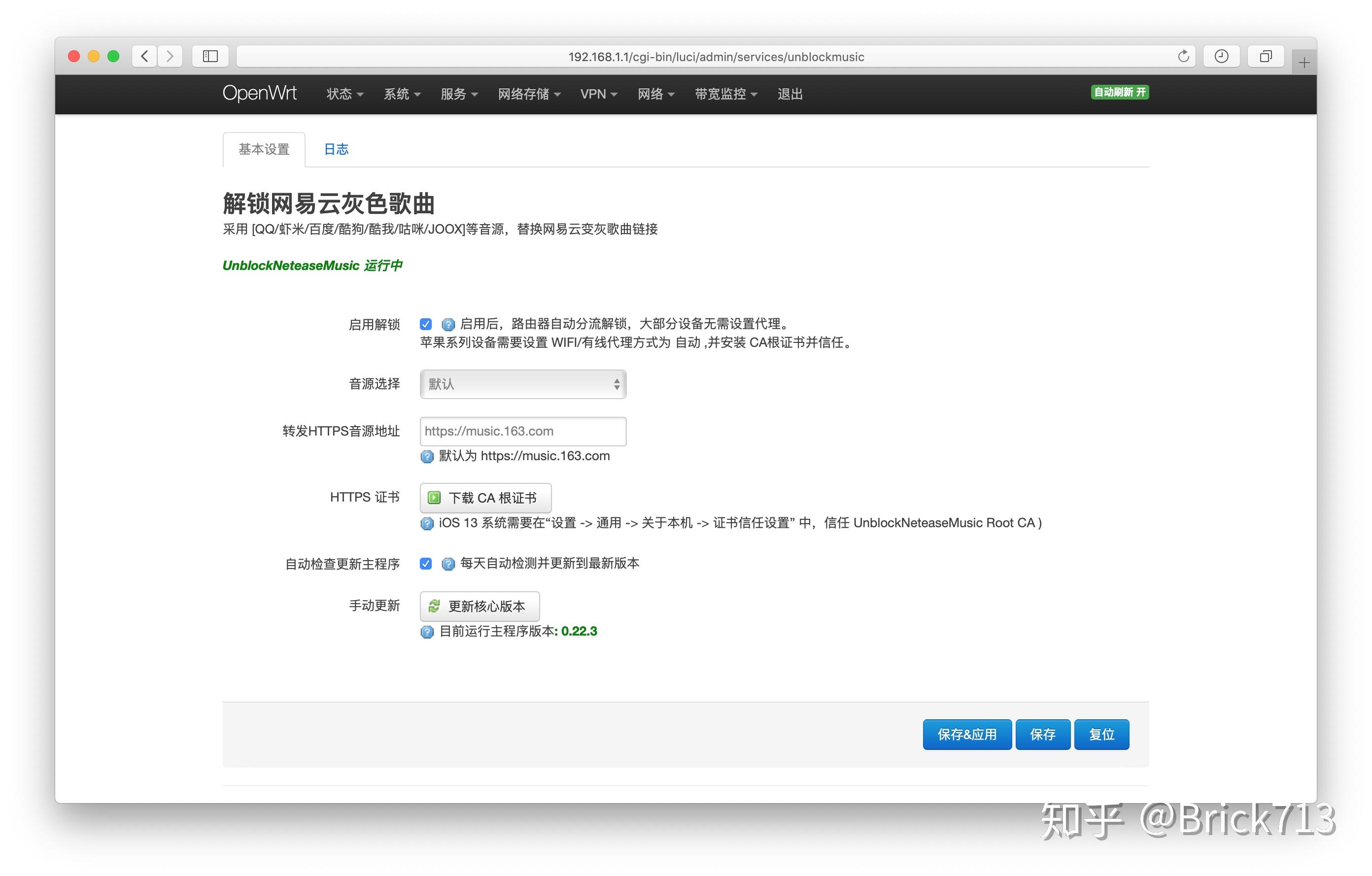This screenshot has height=876, width=1372.
Task: Uncheck 自动检查更新主程序 checkbox
Action: tap(426, 563)
